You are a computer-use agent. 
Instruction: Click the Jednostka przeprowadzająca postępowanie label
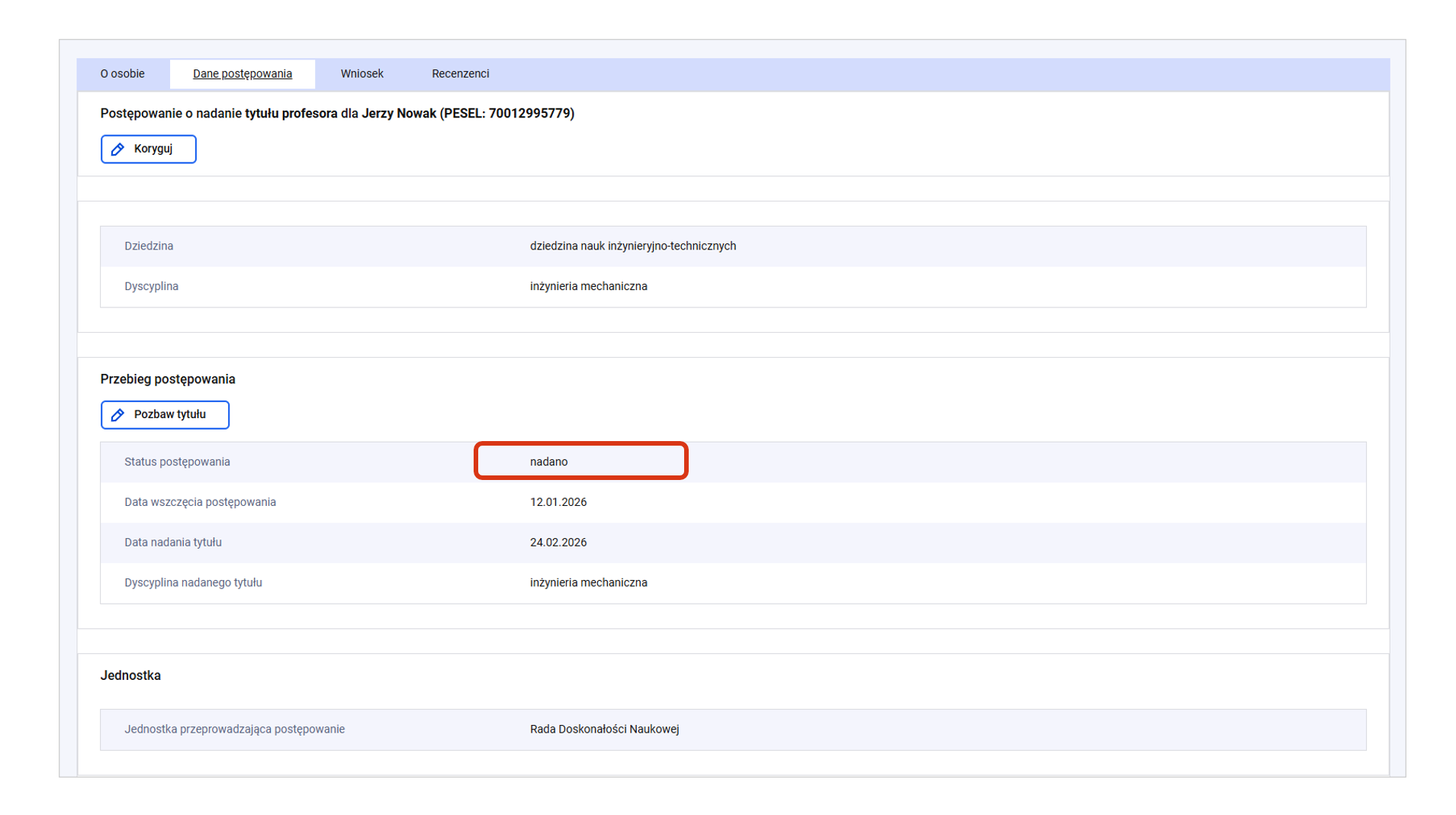point(234,730)
